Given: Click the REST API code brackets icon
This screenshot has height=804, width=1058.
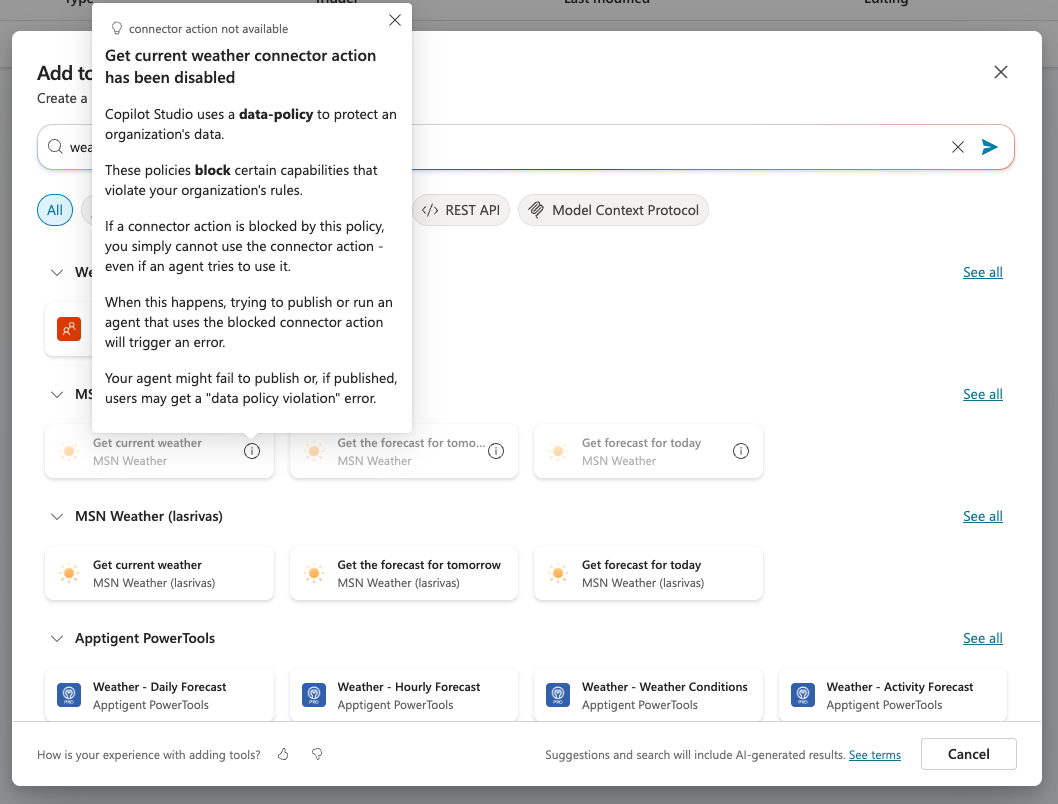Looking at the screenshot, I should pos(430,210).
